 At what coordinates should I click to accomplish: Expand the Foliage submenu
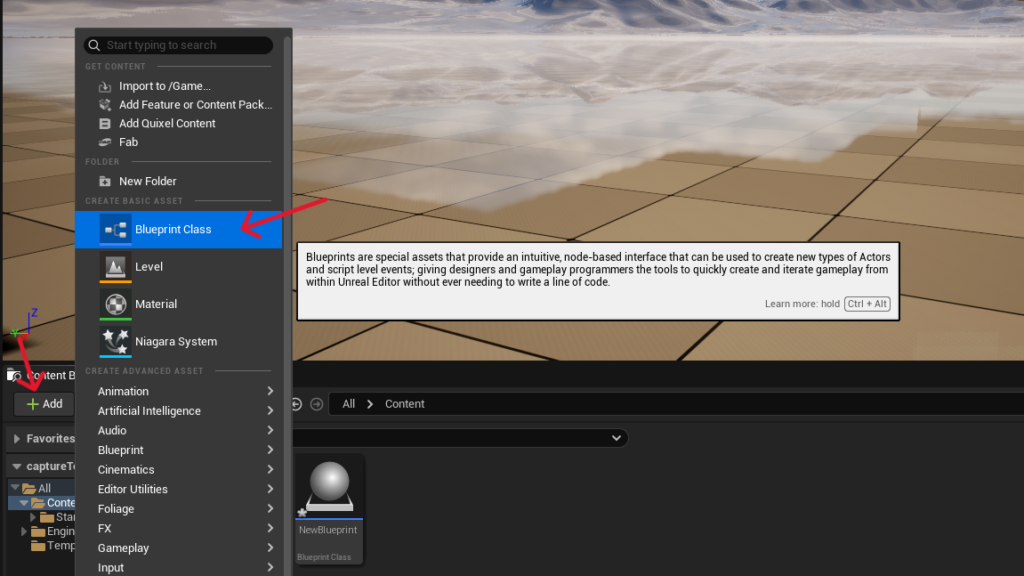[178, 509]
